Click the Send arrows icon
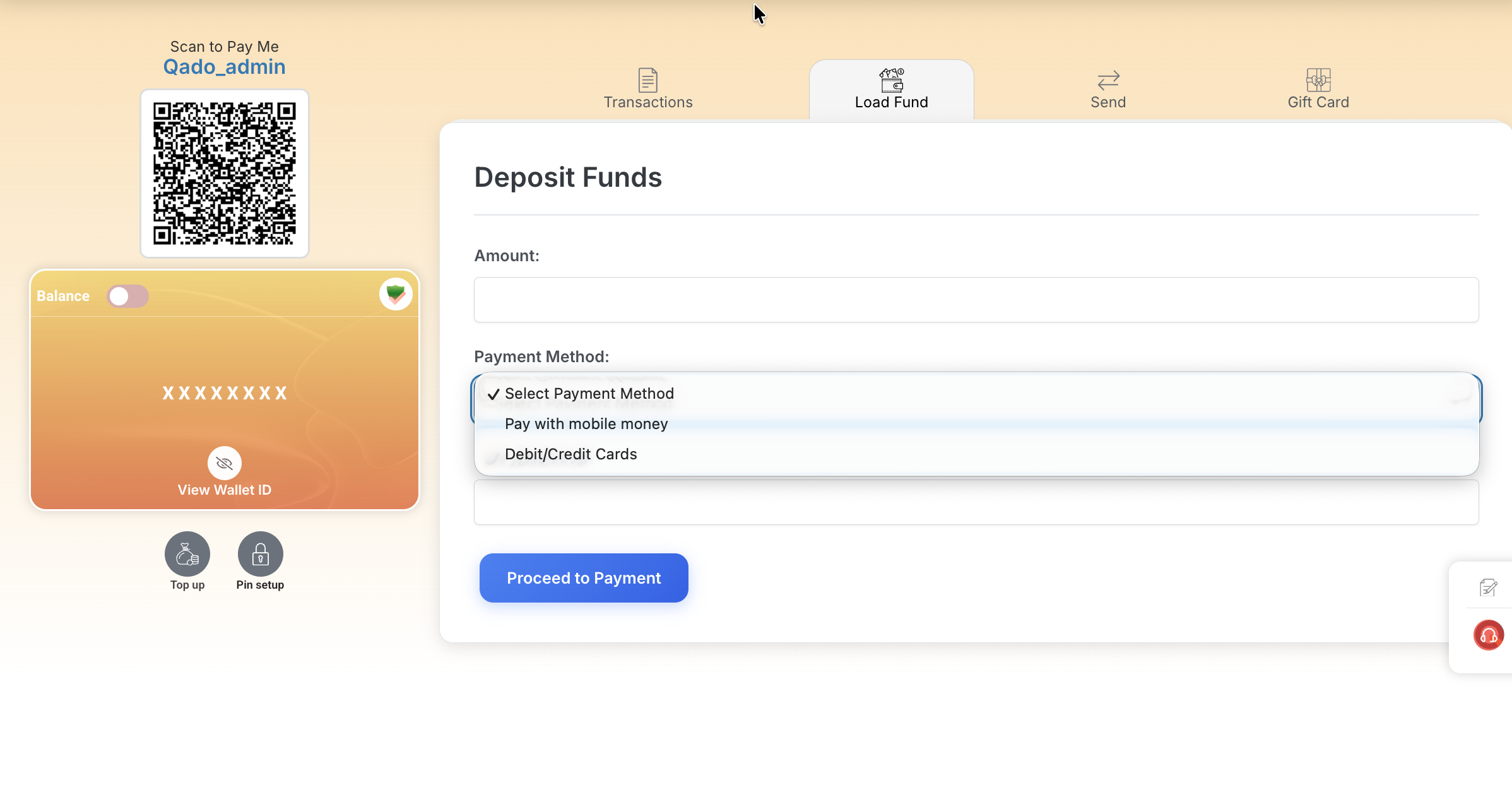The image size is (1512, 795). (x=1108, y=80)
